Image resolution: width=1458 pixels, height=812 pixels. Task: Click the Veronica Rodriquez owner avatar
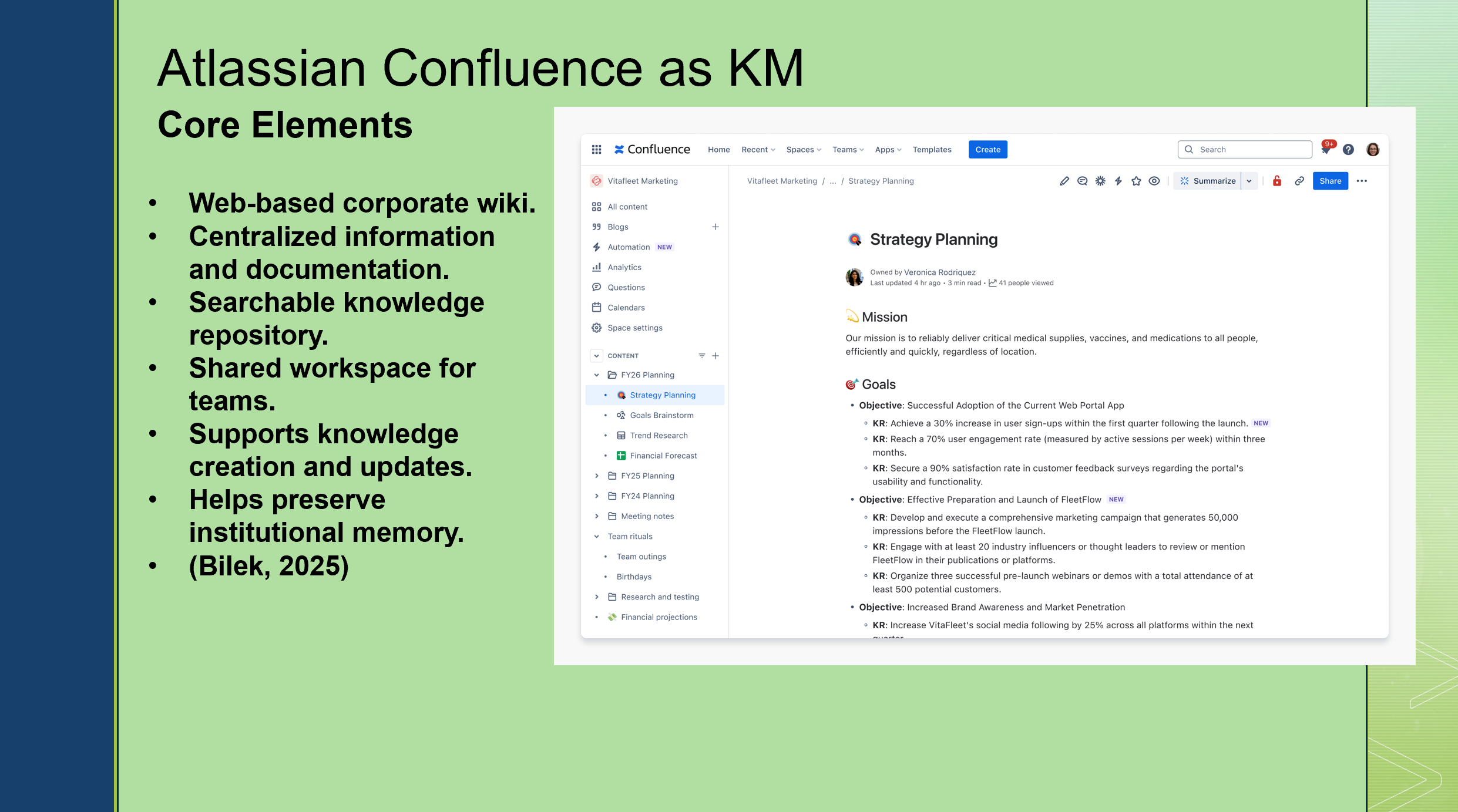tap(854, 277)
